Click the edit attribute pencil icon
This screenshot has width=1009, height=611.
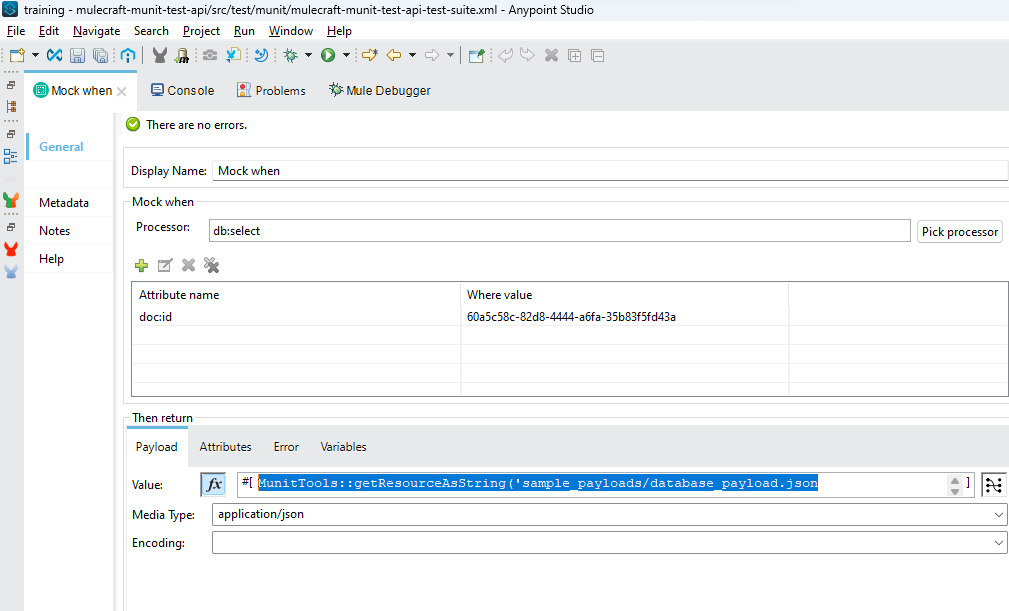(165, 265)
